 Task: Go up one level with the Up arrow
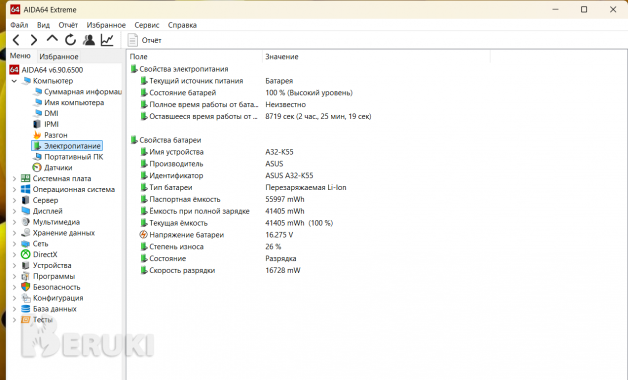tap(52, 39)
